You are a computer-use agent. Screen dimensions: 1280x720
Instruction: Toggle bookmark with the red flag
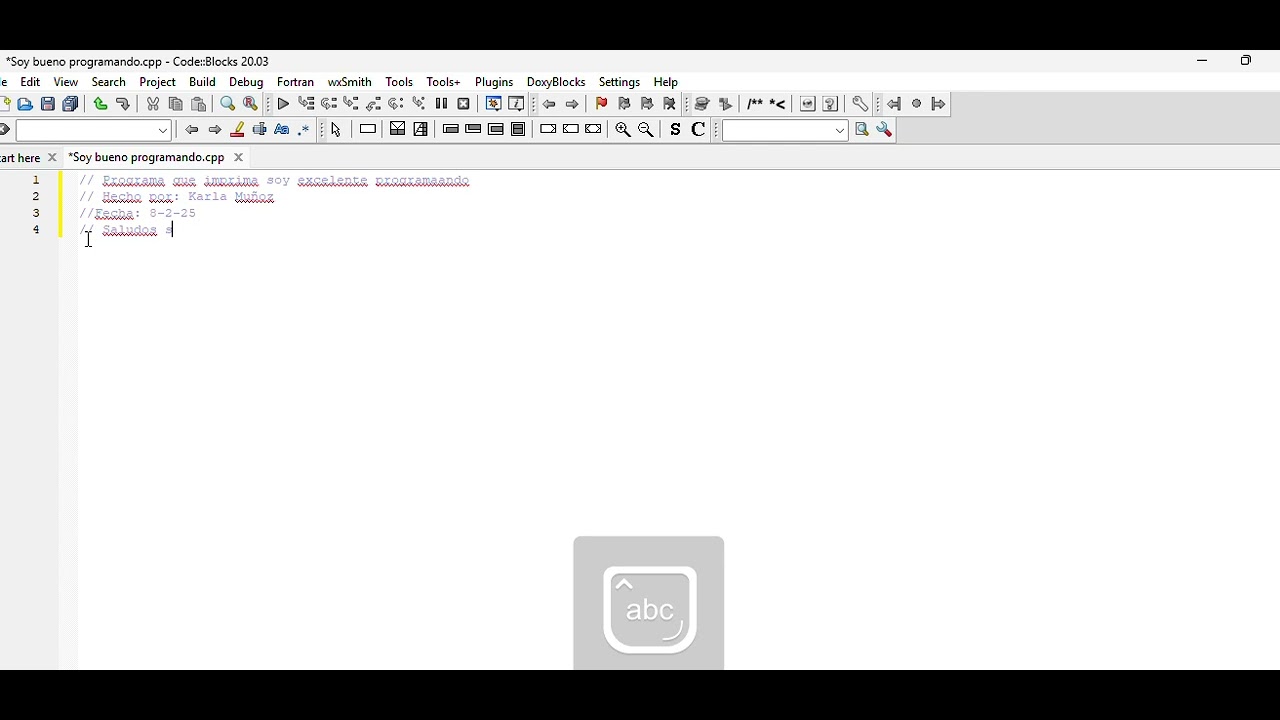[601, 104]
